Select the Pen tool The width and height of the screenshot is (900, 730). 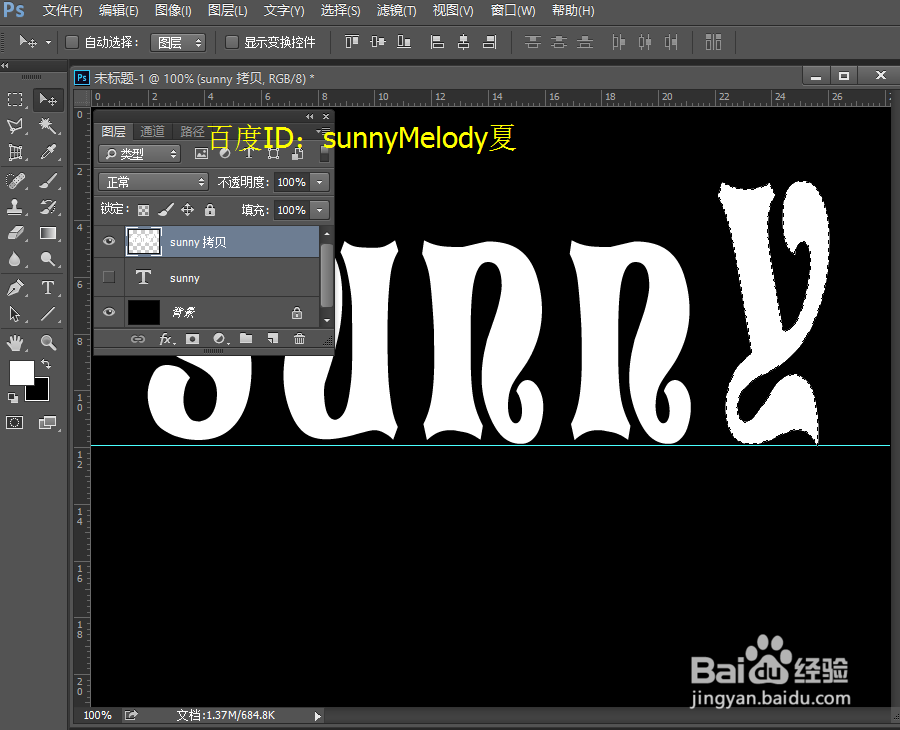pyautogui.click(x=15, y=287)
